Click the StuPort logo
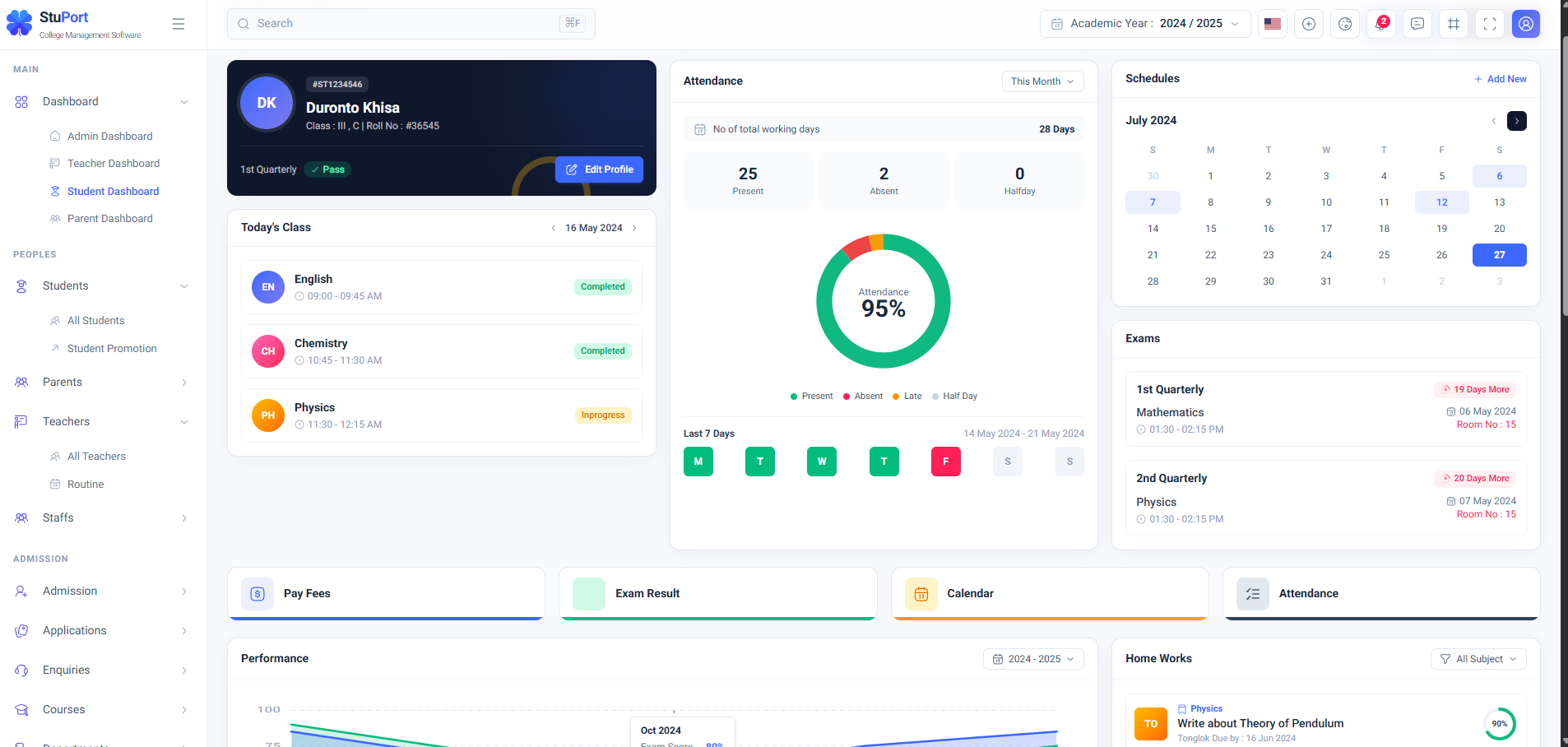Screen dimensions: 1568x747 74,24
